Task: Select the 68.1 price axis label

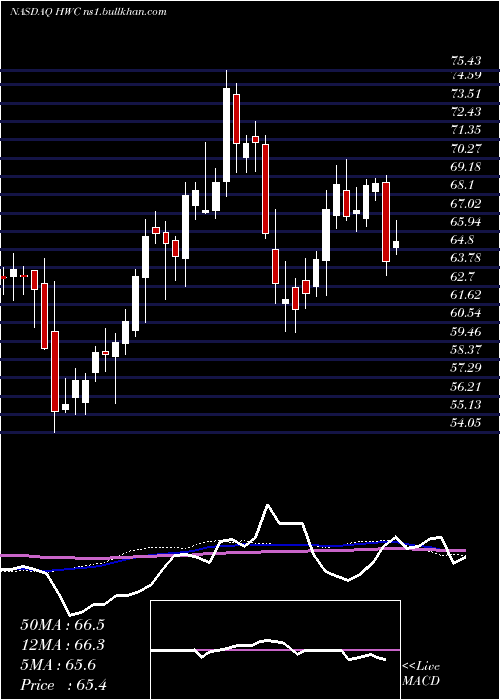Action: [x=460, y=185]
